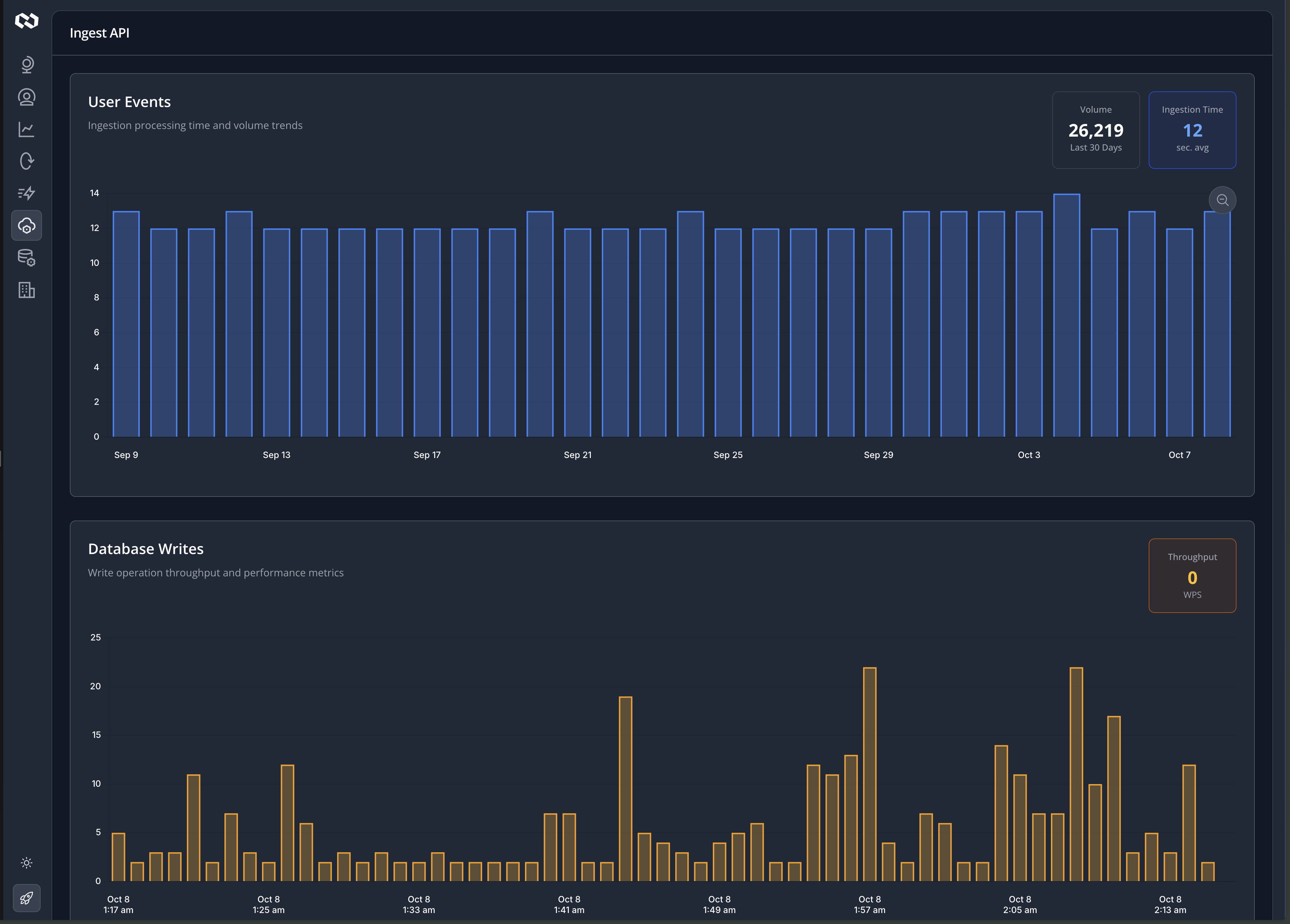Select the Volume 26,219 metric card
This screenshot has height=924, width=1290.
pos(1096,130)
